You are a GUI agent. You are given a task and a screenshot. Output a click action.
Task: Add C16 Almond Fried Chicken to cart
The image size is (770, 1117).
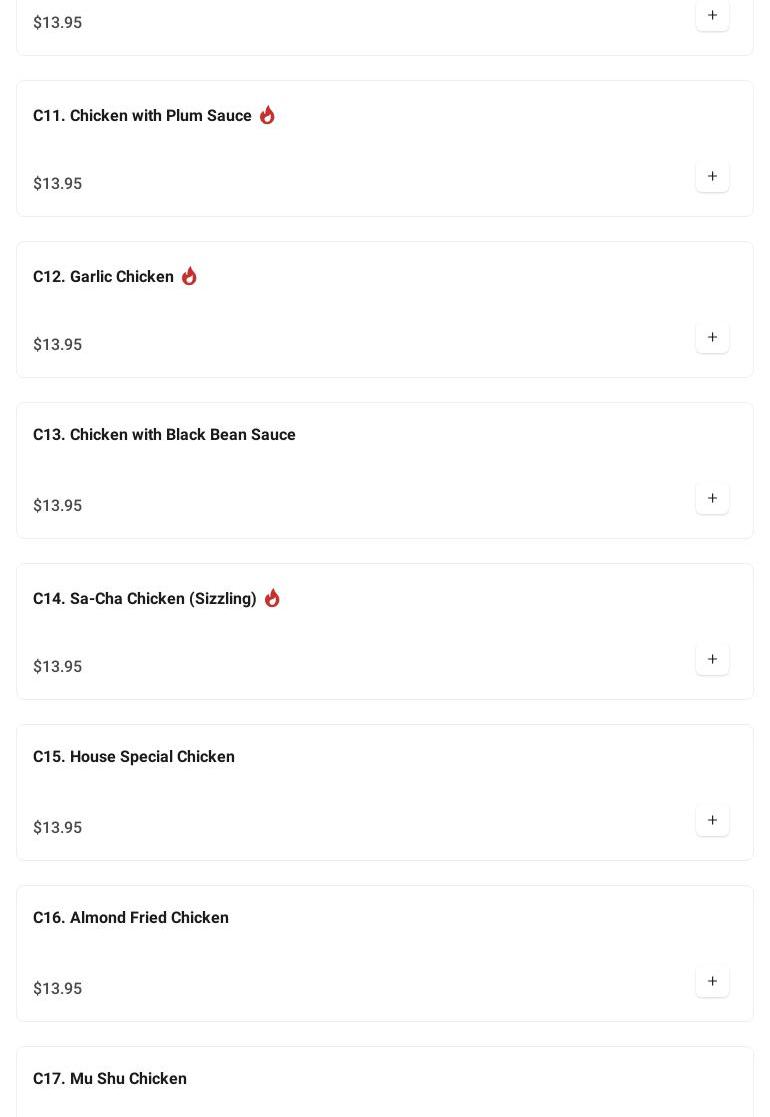coord(712,982)
